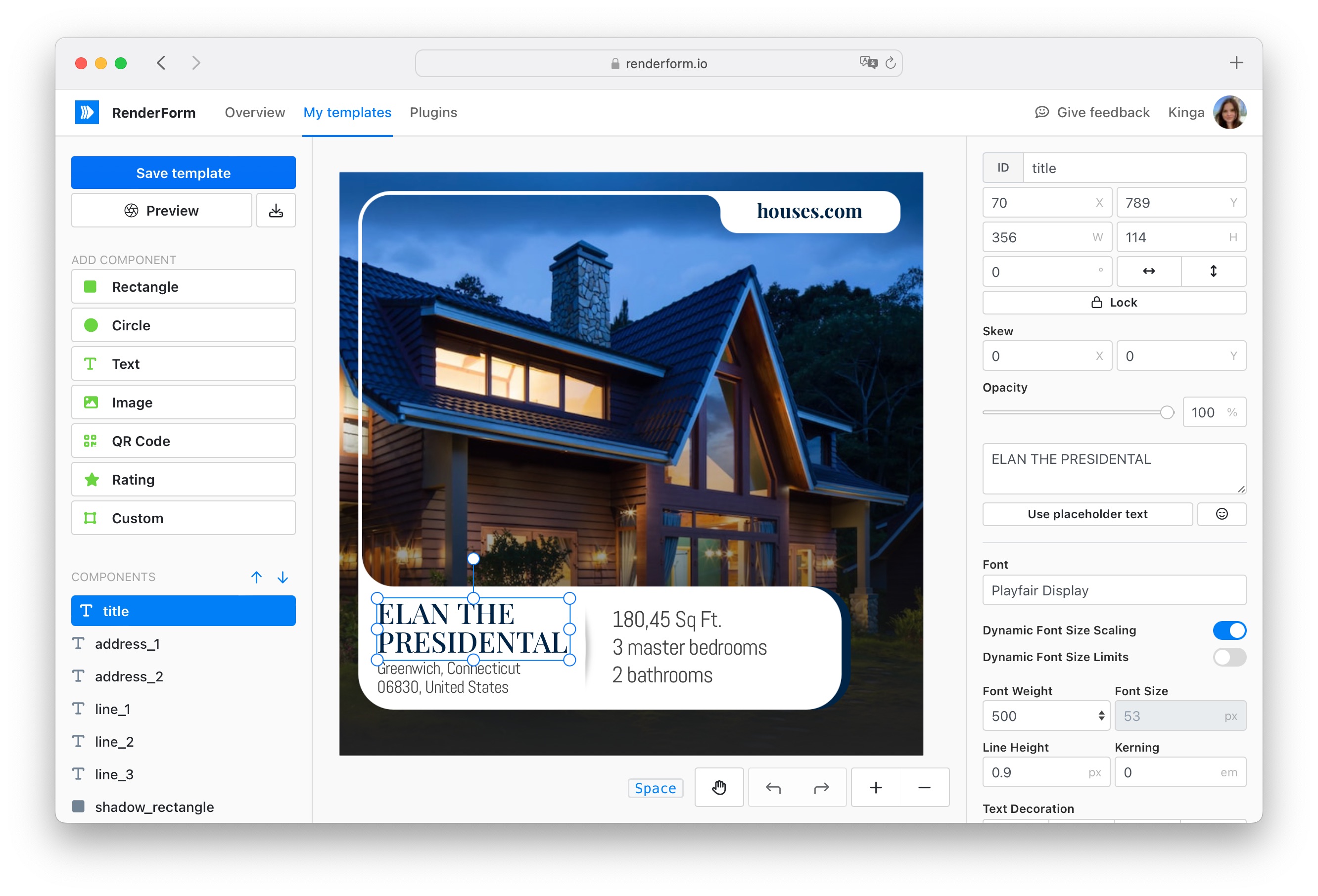The width and height of the screenshot is (1318, 896).
Task: Switch to My templates tab
Action: [347, 112]
